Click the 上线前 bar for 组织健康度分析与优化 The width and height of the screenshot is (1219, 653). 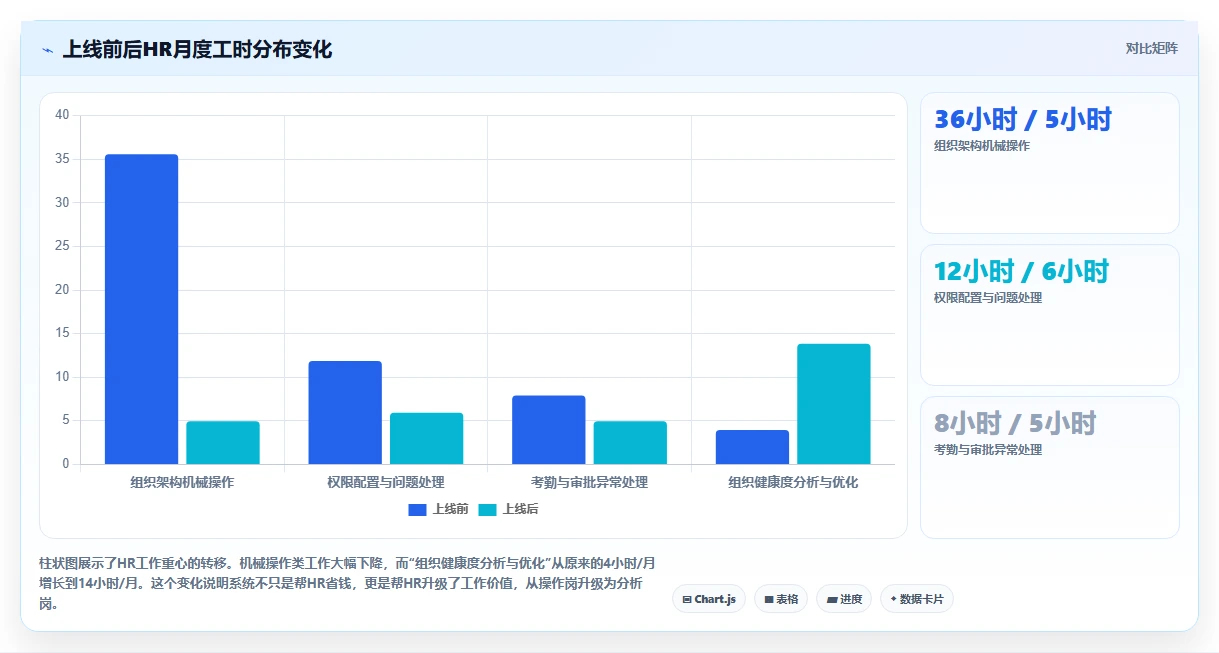pyautogui.click(x=752, y=447)
